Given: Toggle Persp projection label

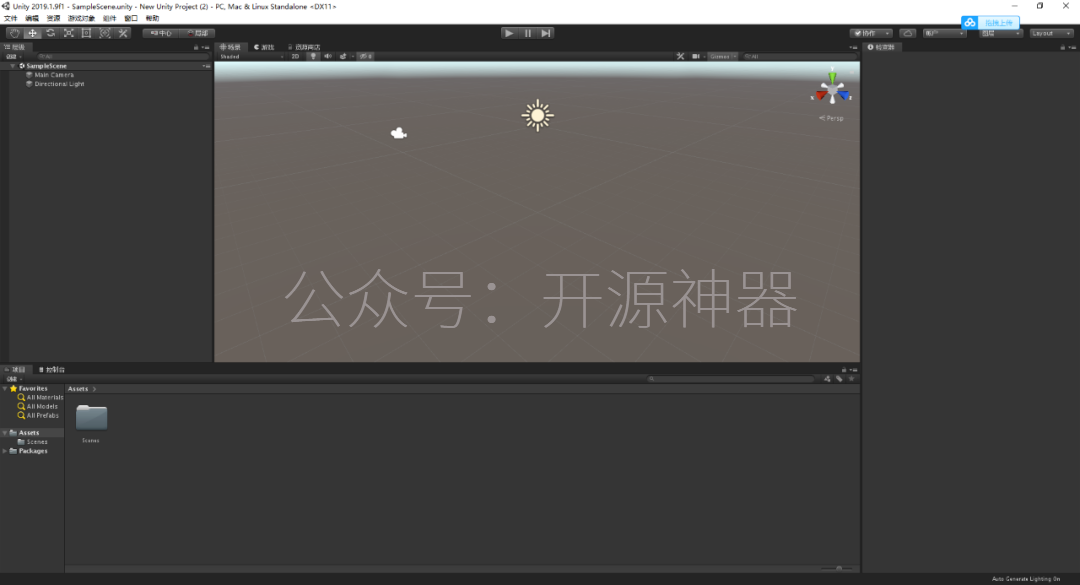Looking at the screenshot, I should (831, 118).
